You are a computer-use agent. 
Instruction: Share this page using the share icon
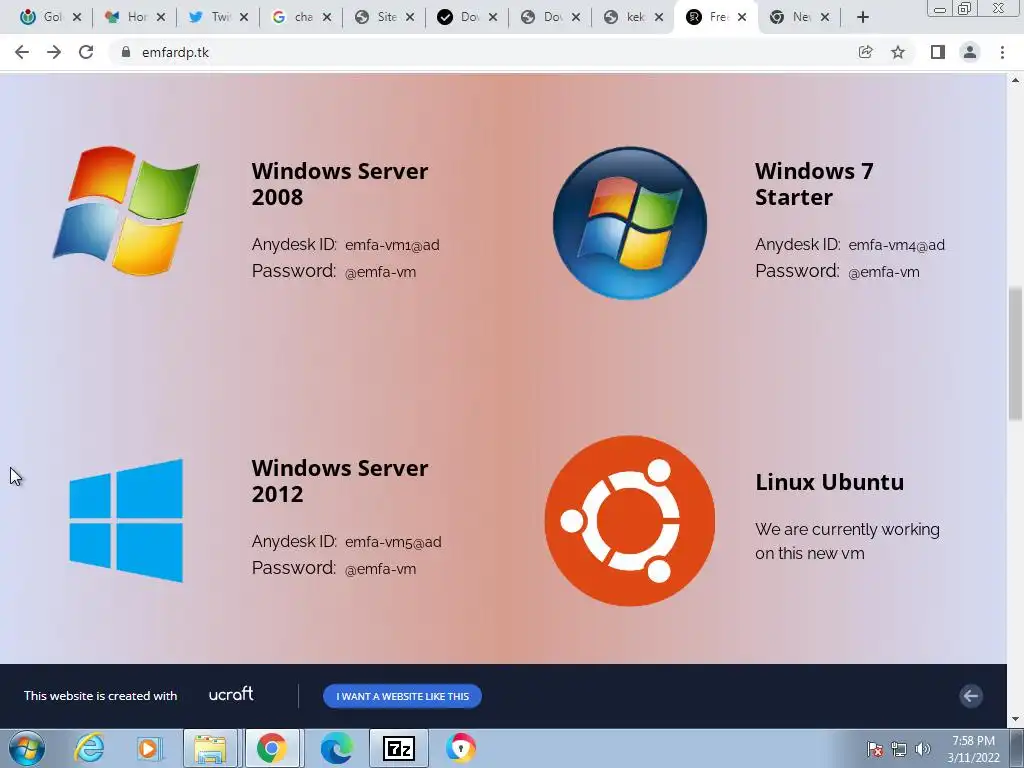[x=865, y=52]
